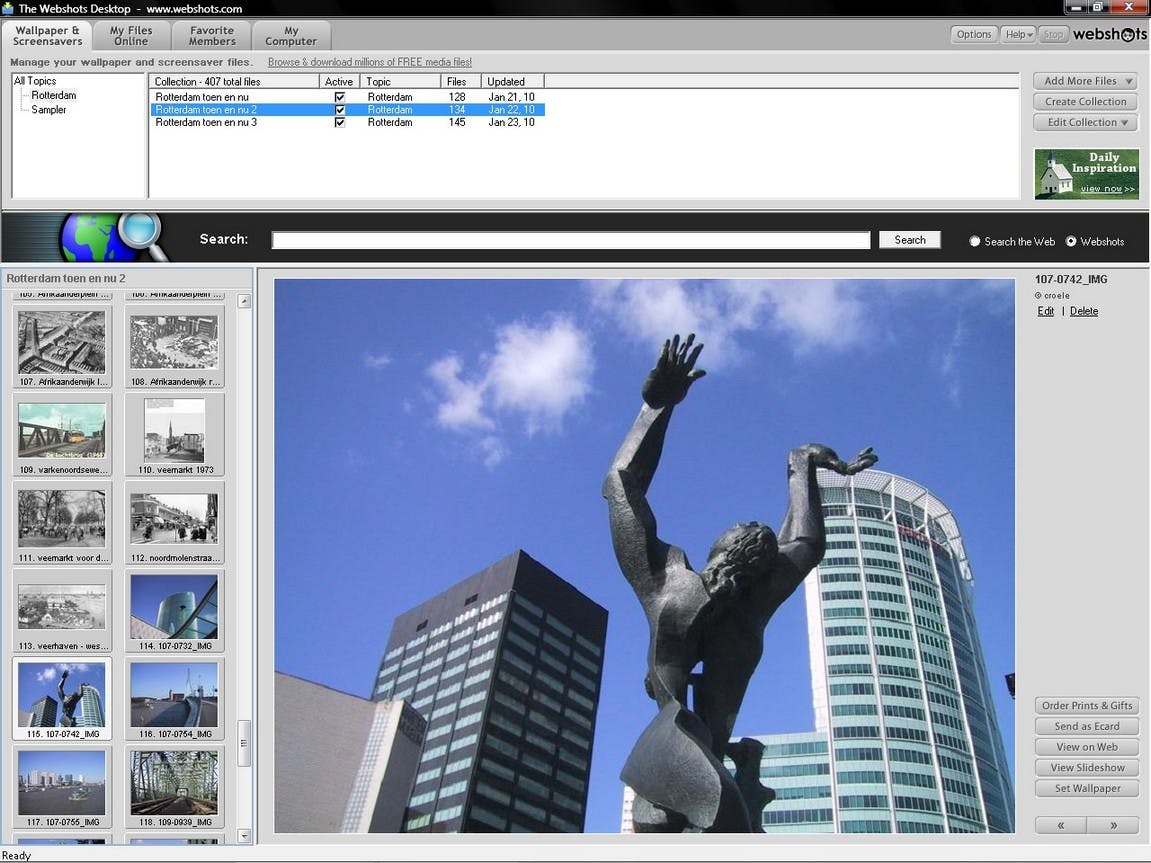1151x863 pixels.
Task: Uncheck Active for Rotterdam toen en nu
Action: tap(339, 97)
